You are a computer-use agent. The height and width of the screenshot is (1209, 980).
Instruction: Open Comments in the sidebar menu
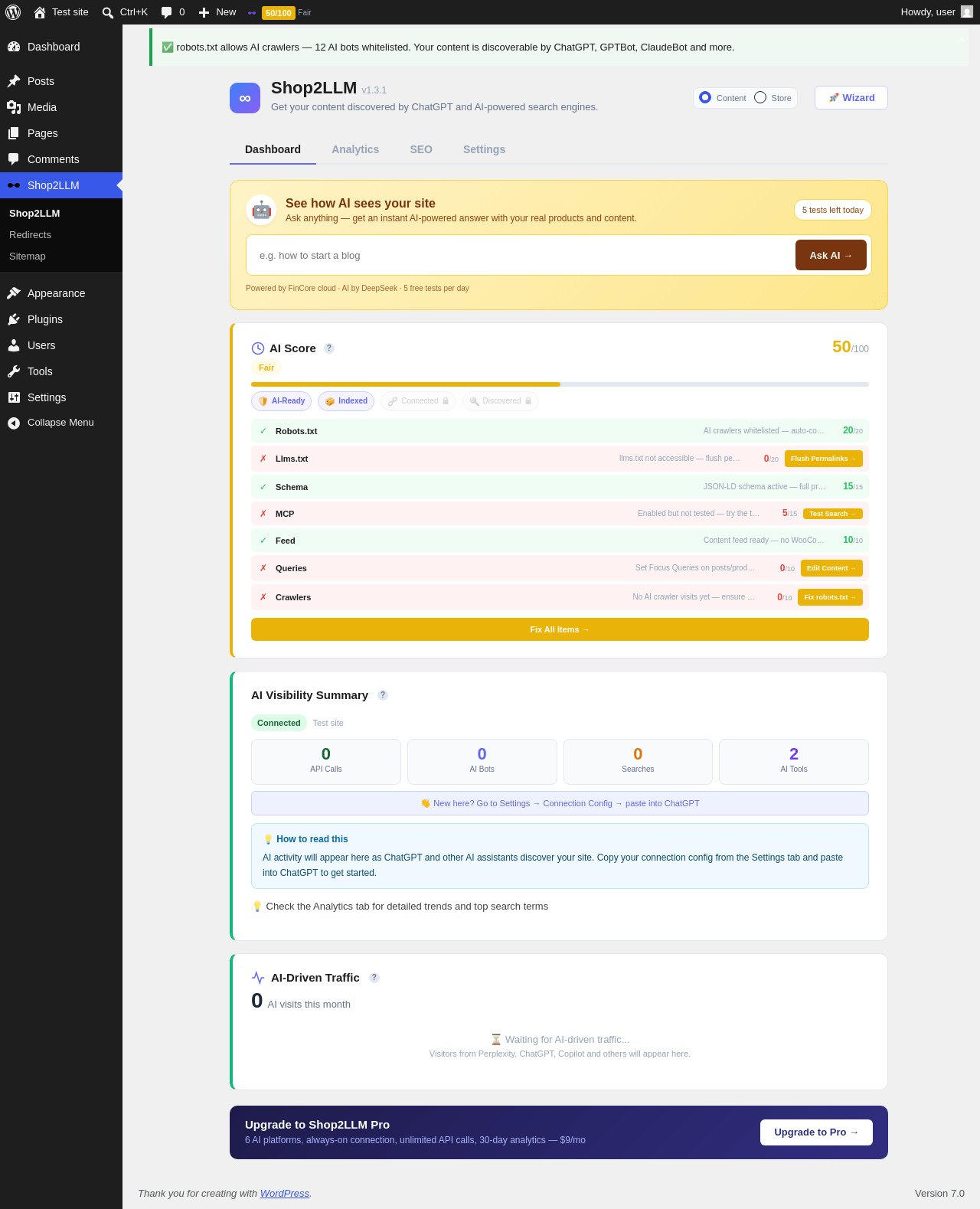point(61,159)
